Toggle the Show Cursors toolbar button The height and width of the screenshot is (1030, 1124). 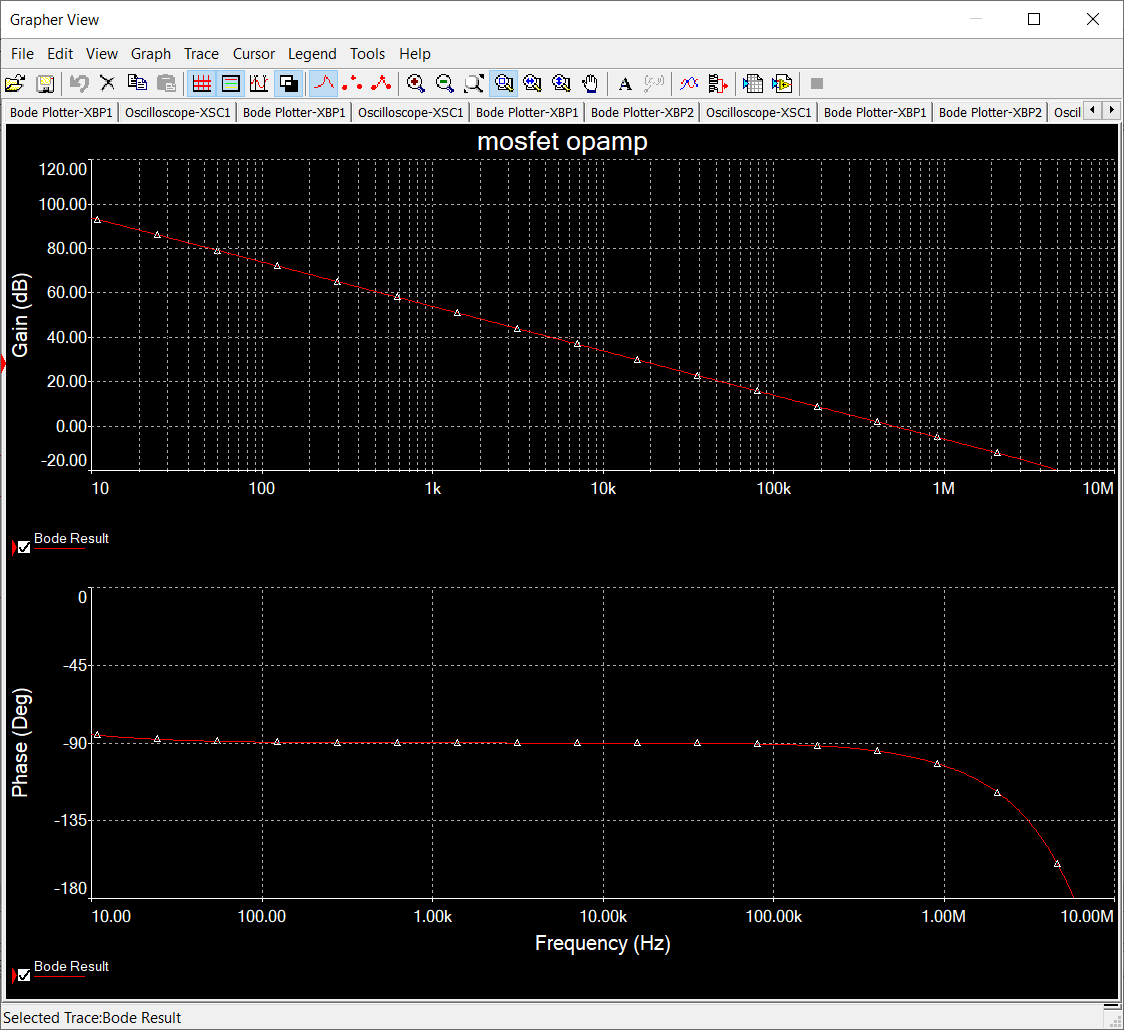pos(259,84)
